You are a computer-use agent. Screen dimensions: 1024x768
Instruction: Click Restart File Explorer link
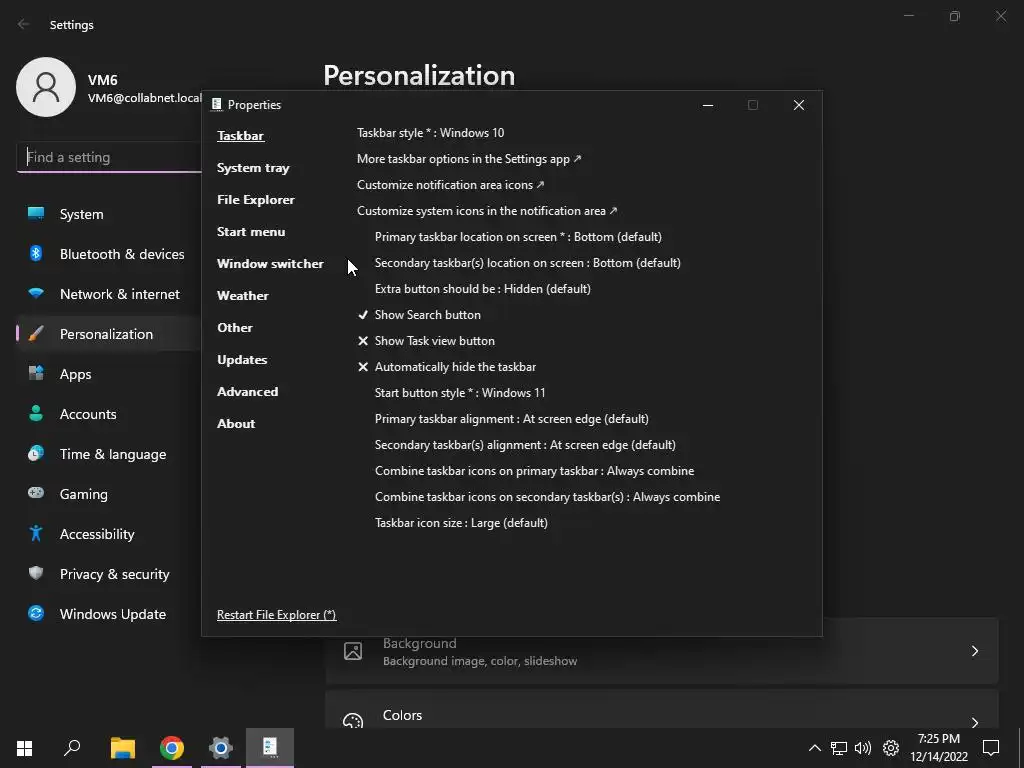coord(276,615)
